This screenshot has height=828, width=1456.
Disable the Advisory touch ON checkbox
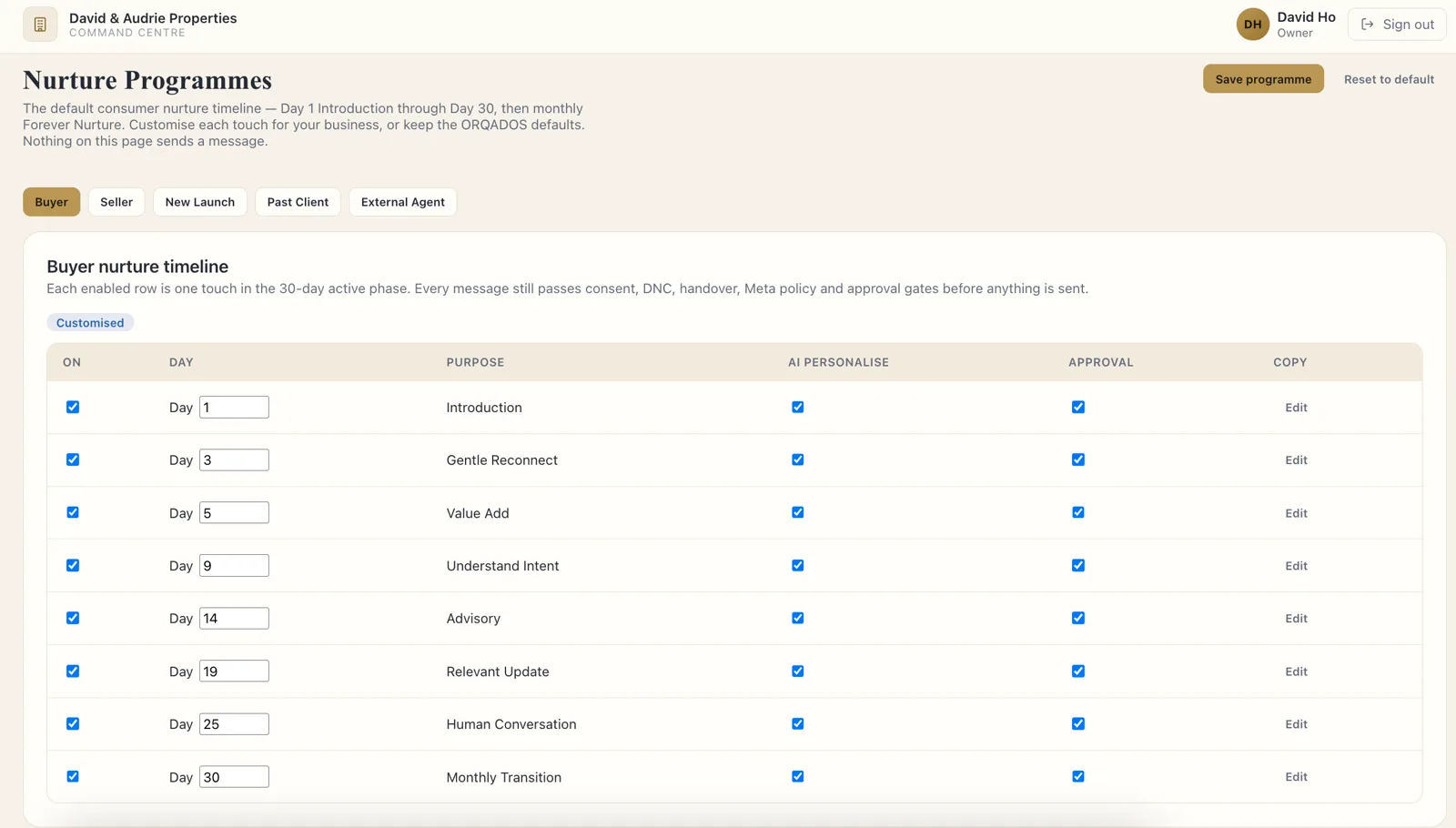click(73, 618)
